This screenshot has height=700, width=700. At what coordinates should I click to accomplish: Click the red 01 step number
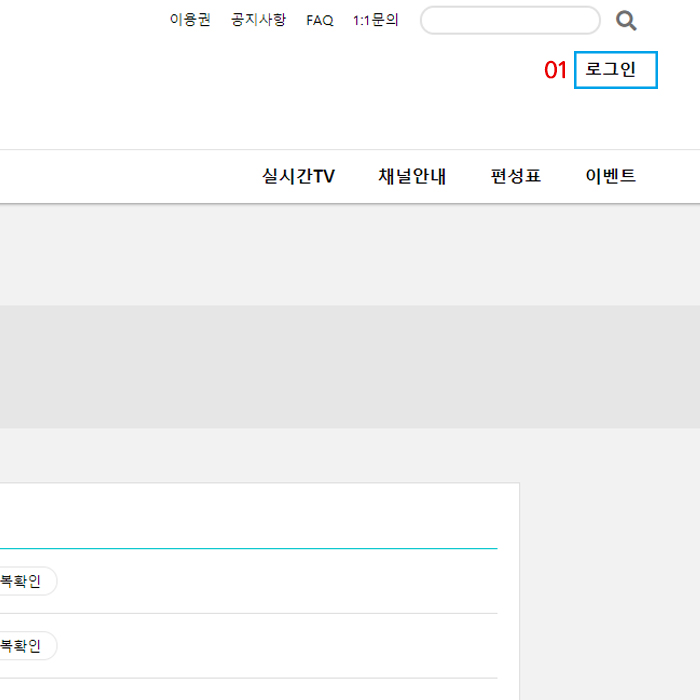point(555,70)
